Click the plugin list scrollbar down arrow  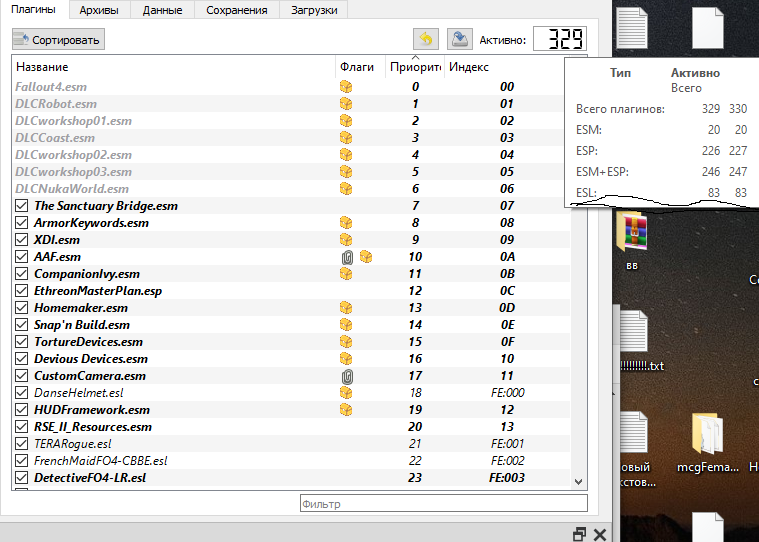pyautogui.click(x=578, y=481)
